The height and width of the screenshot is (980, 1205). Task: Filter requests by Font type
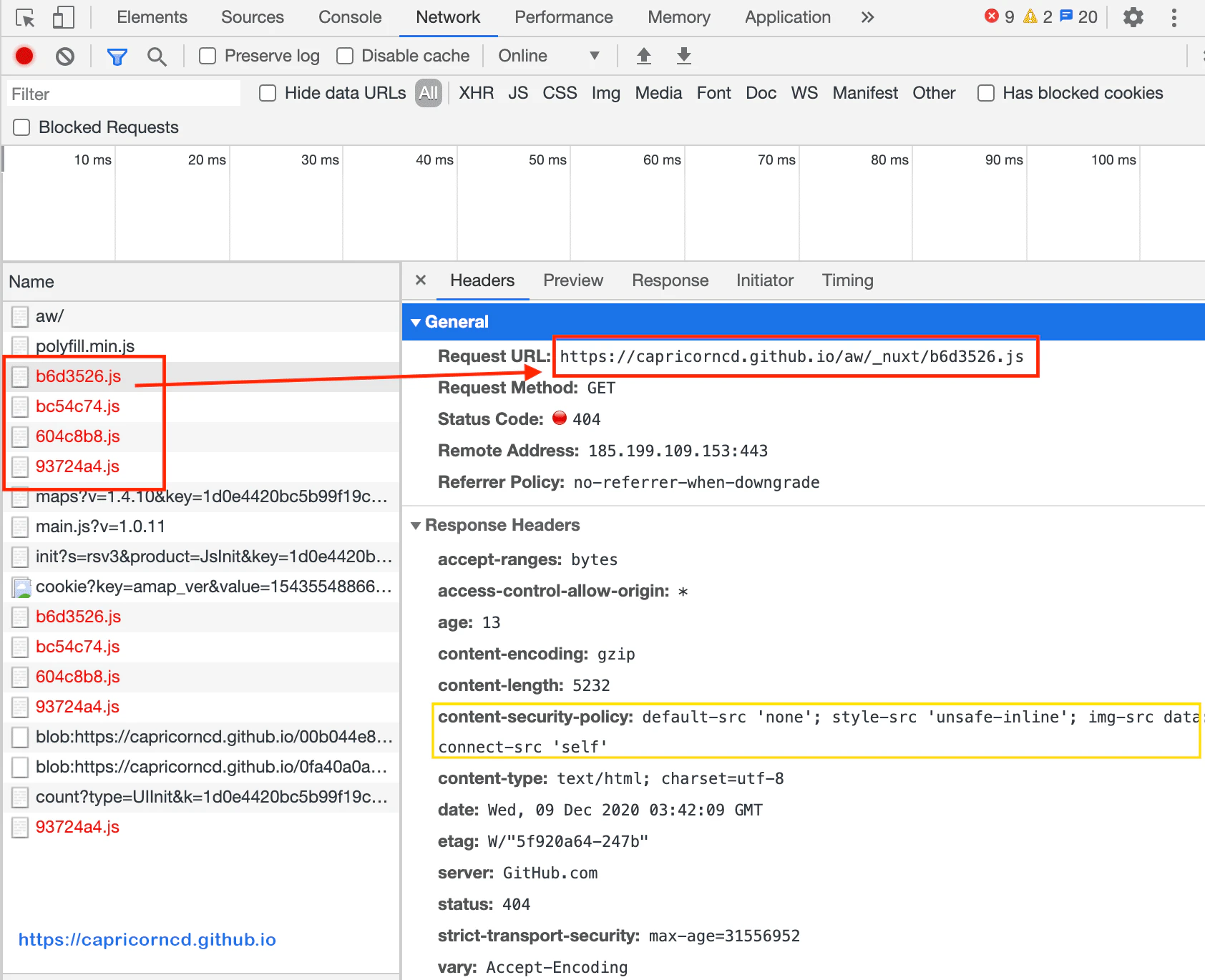click(x=714, y=93)
